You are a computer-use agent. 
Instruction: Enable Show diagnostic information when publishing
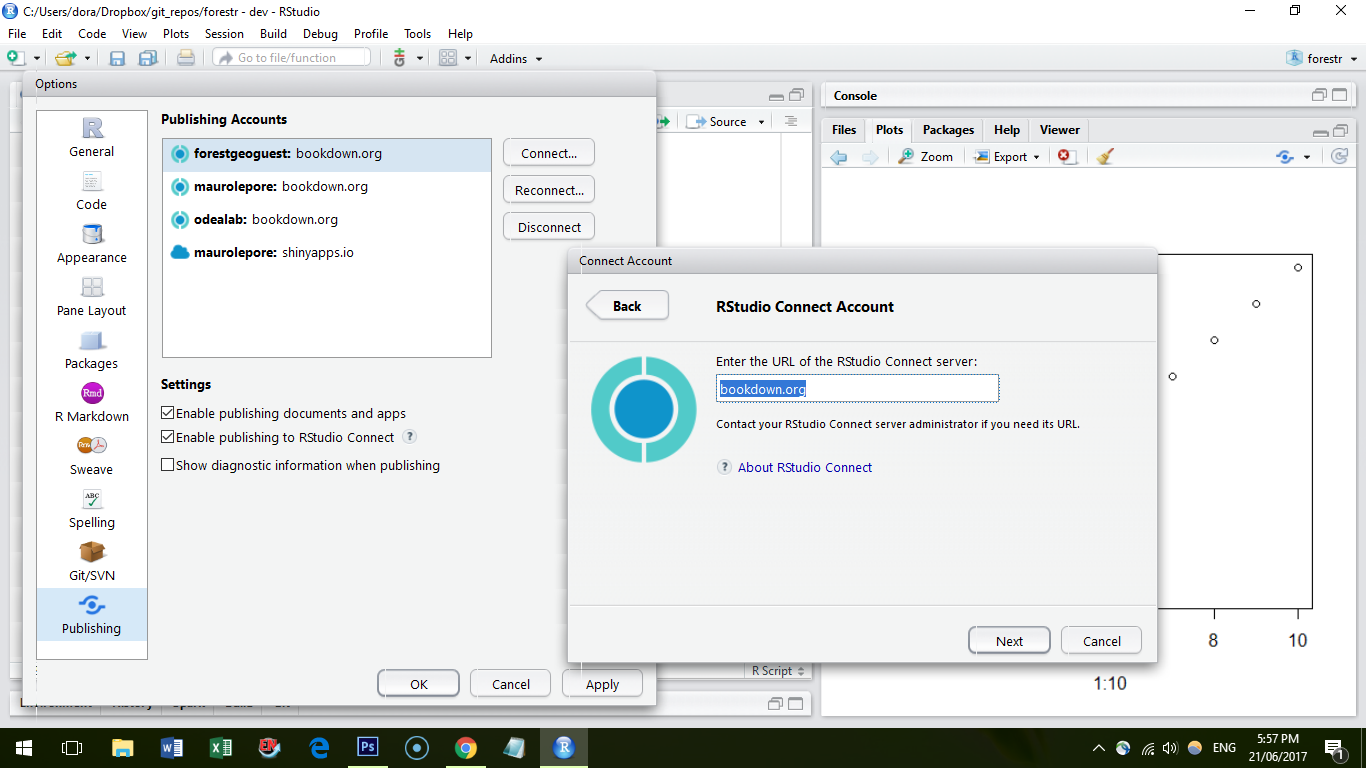click(168, 466)
